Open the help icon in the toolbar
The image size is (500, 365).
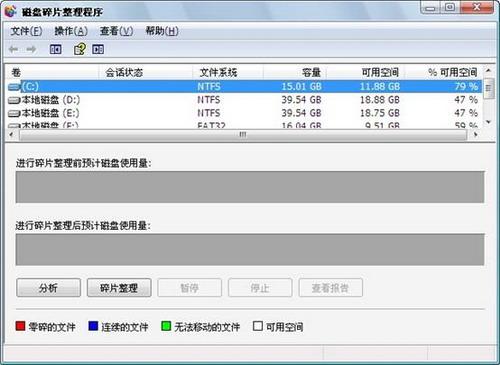click(x=79, y=49)
